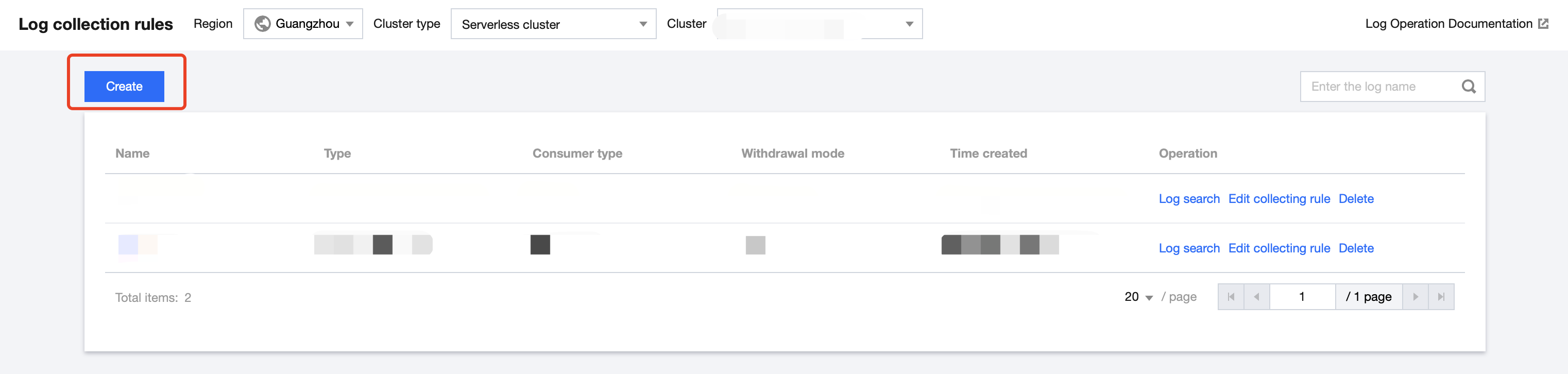Open Log Operation Documentation external link
The height and width of the screenshot is (374, 1568).
[1455, 24]
